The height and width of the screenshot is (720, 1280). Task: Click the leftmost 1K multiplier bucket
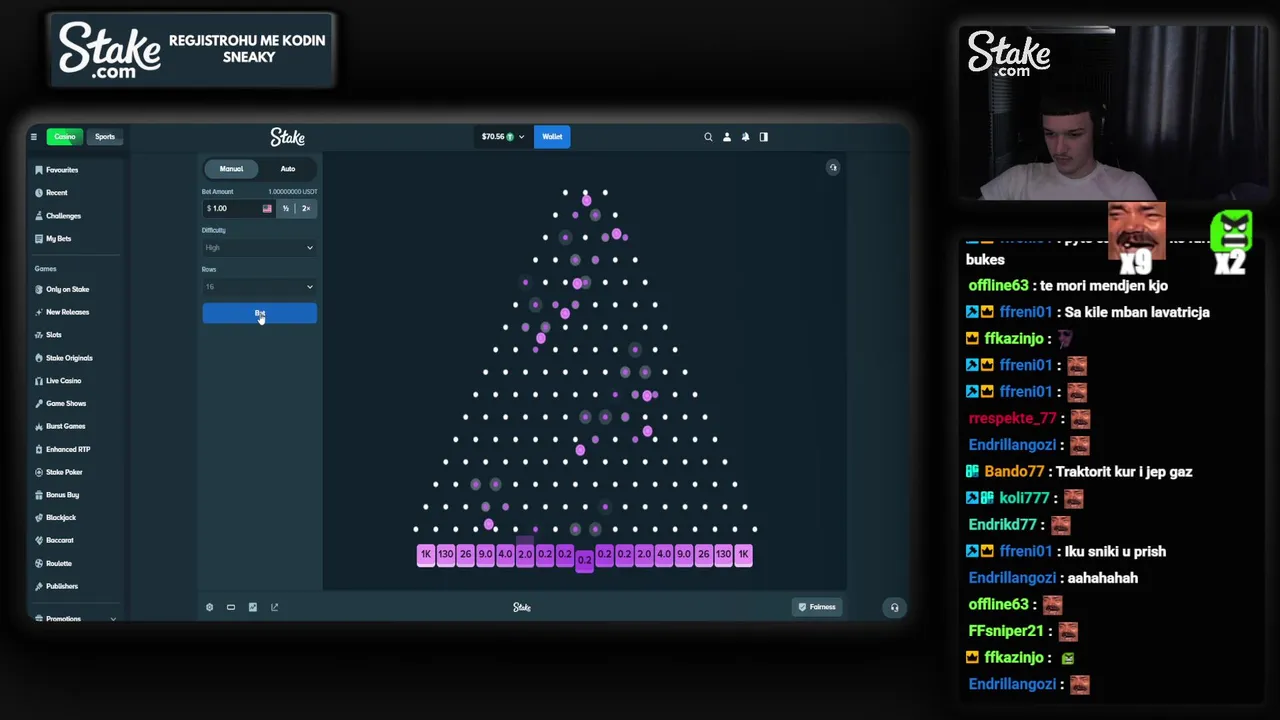[426, 554]
